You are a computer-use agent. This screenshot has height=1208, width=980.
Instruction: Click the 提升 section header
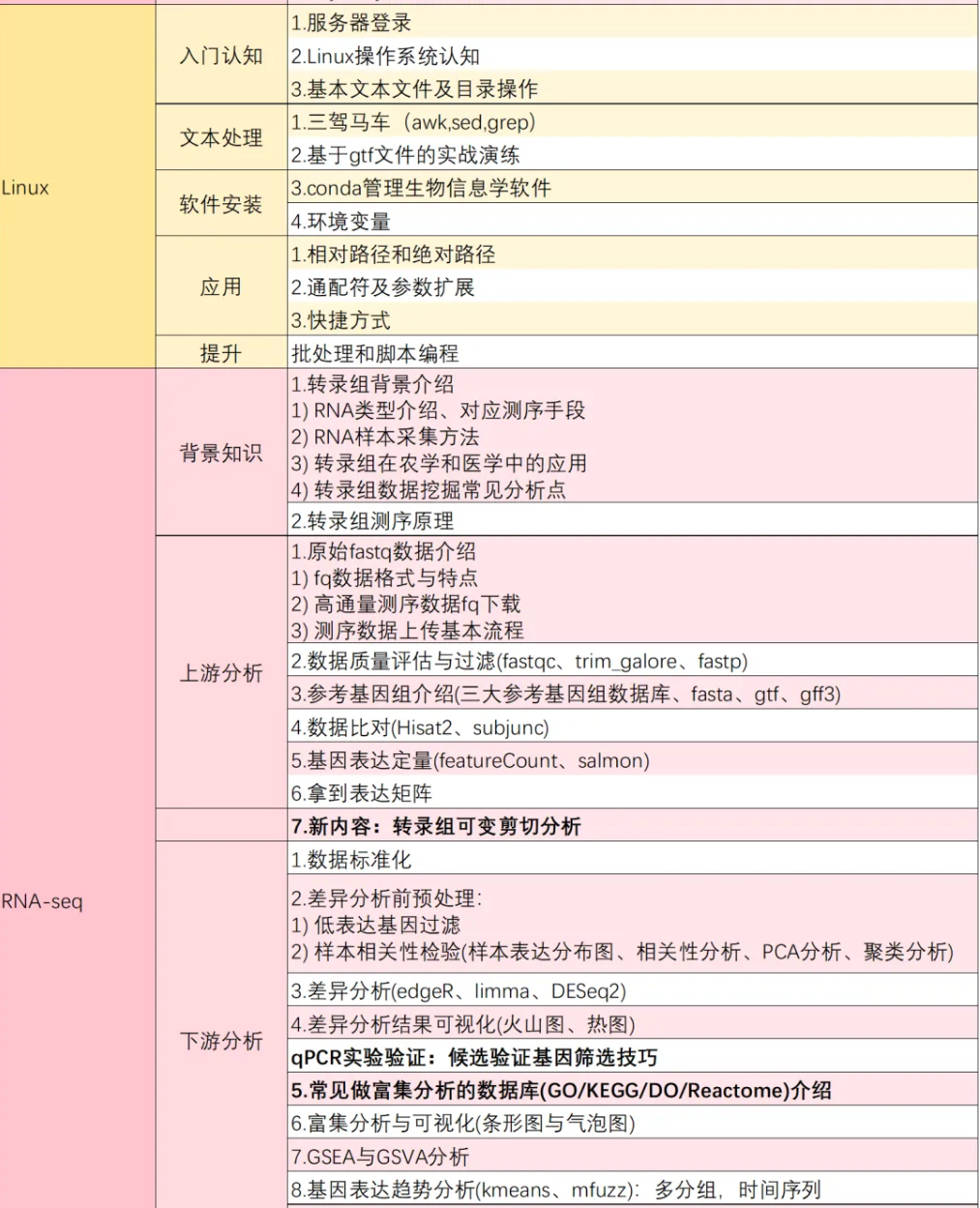pos(220,353)
